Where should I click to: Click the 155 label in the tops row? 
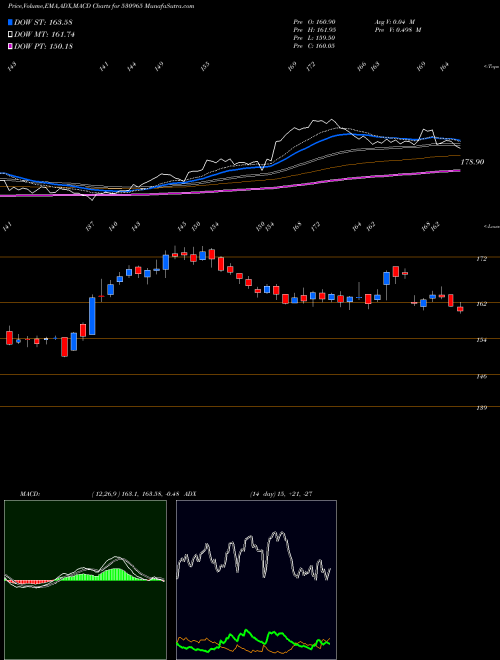coord(205,67)
